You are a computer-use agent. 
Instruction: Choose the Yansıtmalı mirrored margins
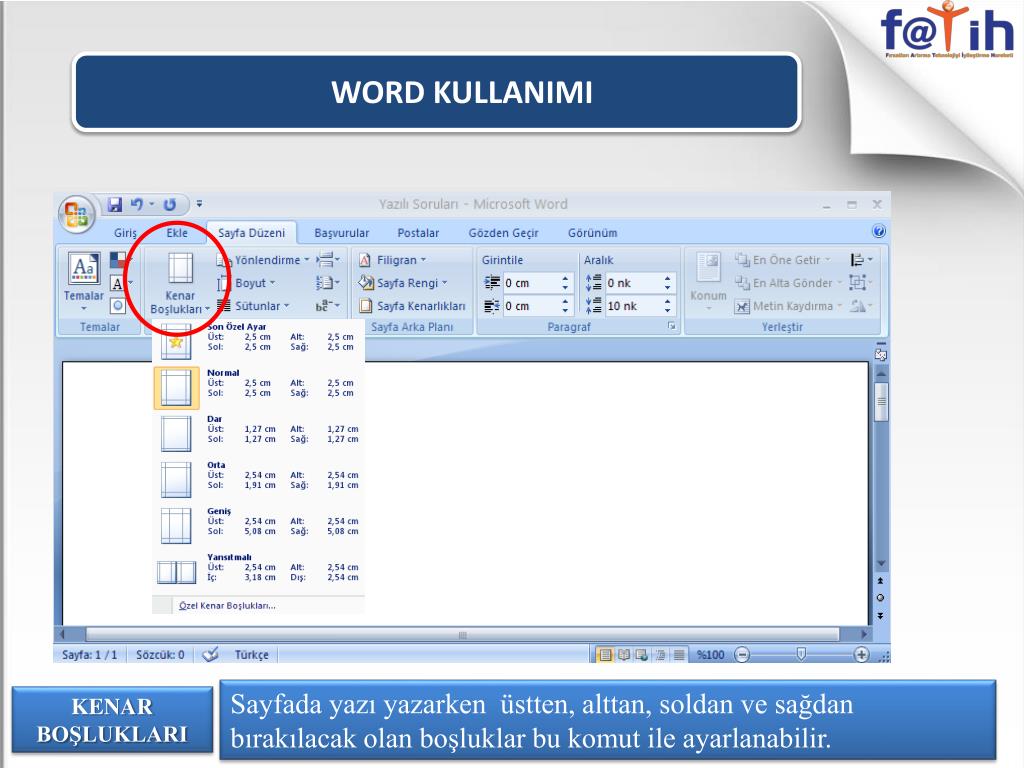[x=259, y=571]
